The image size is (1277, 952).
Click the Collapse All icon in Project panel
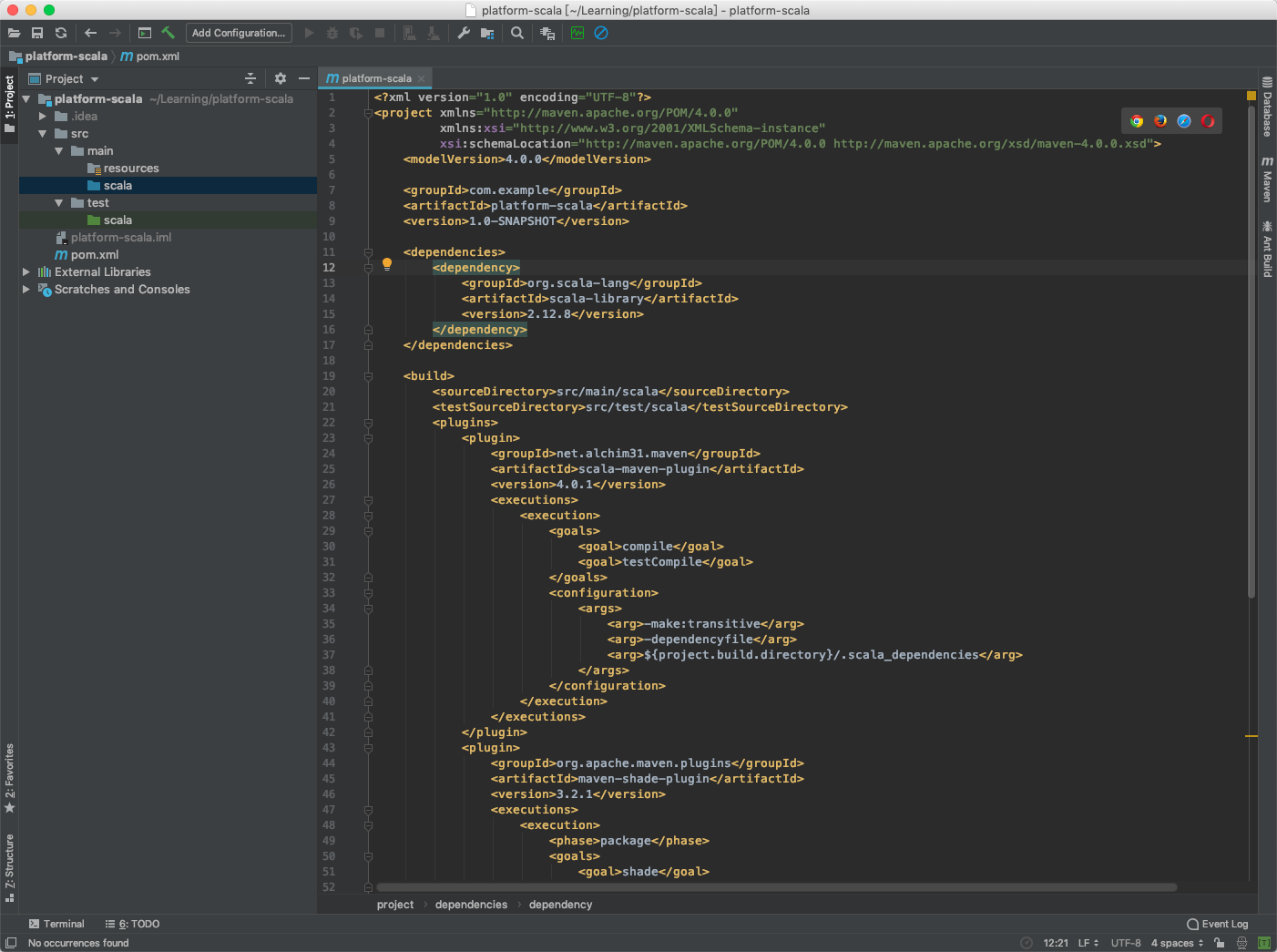pyautogui.click(x=250, y=78)
